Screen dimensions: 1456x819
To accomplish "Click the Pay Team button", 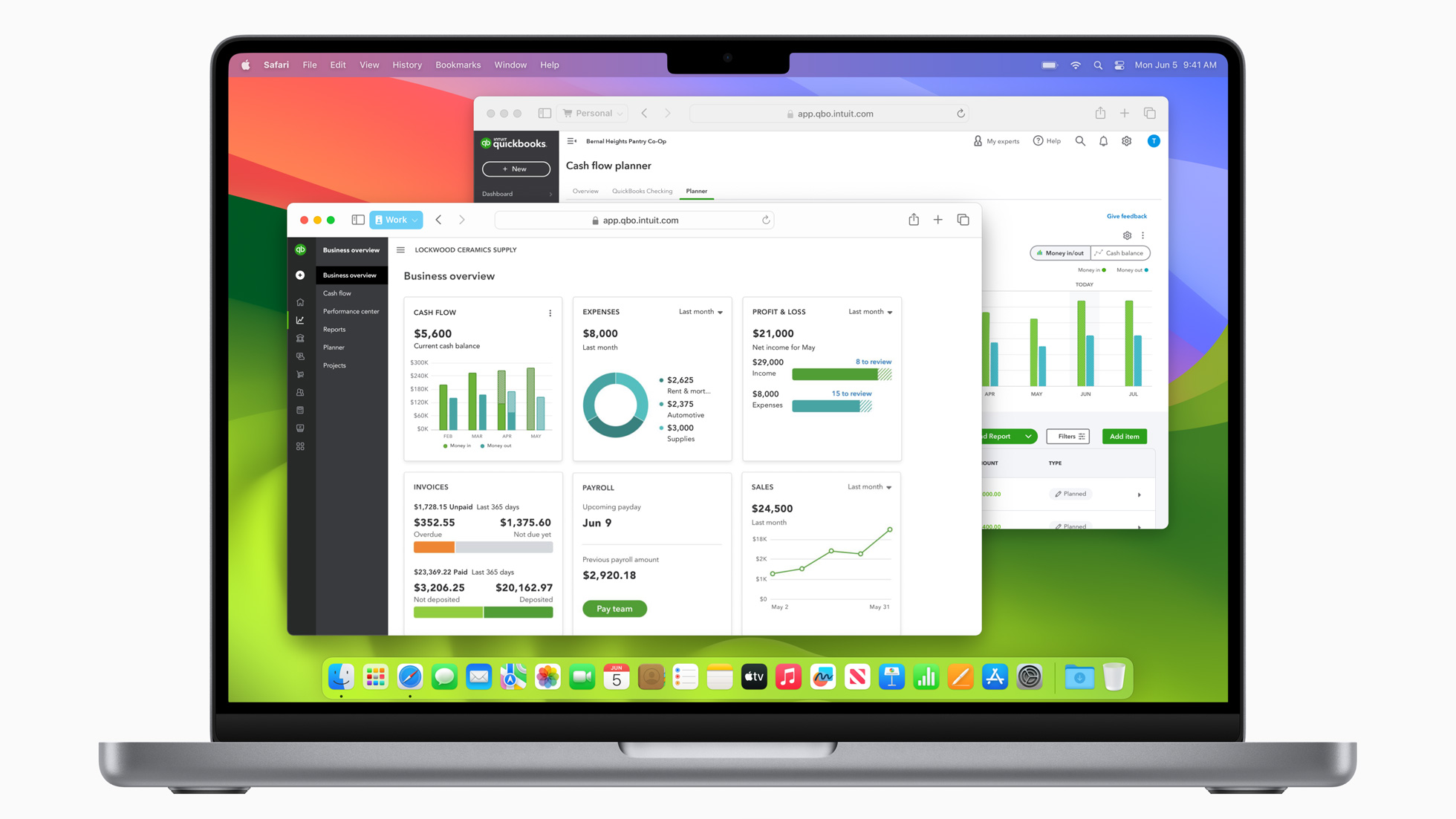I will (614, 608).
